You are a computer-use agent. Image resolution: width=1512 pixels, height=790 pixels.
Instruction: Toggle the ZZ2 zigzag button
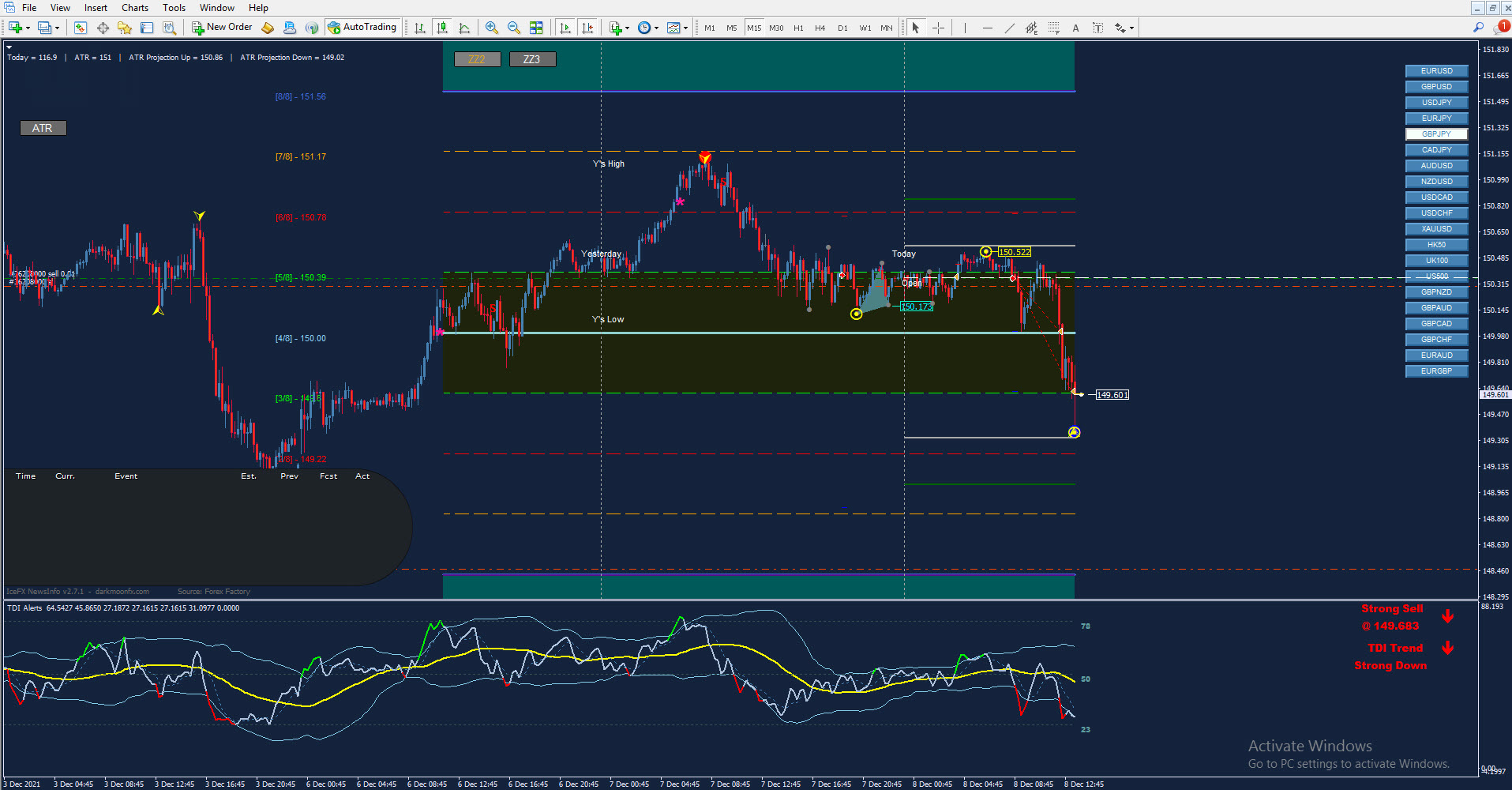(x=477, y=59)
